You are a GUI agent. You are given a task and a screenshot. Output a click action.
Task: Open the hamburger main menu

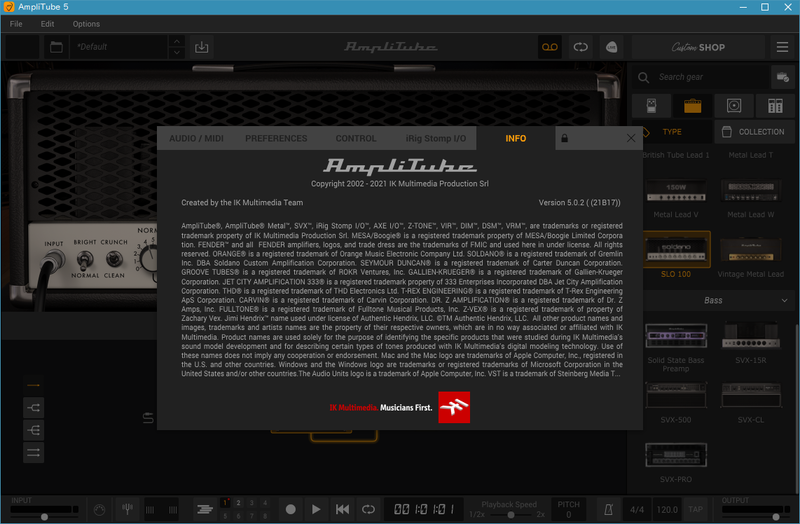[x=782, y=47]
